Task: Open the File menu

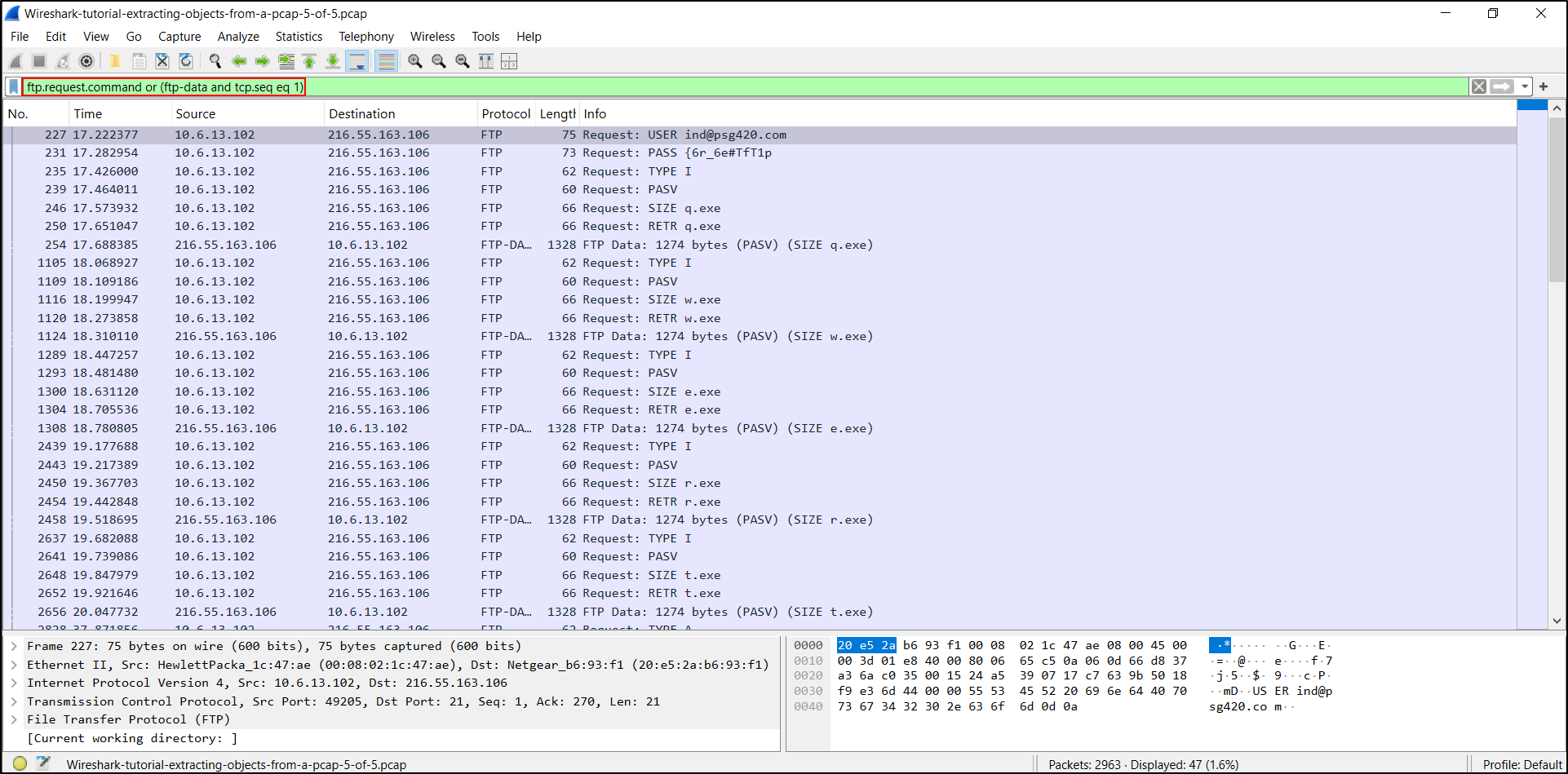Action: tap(20, 37)
